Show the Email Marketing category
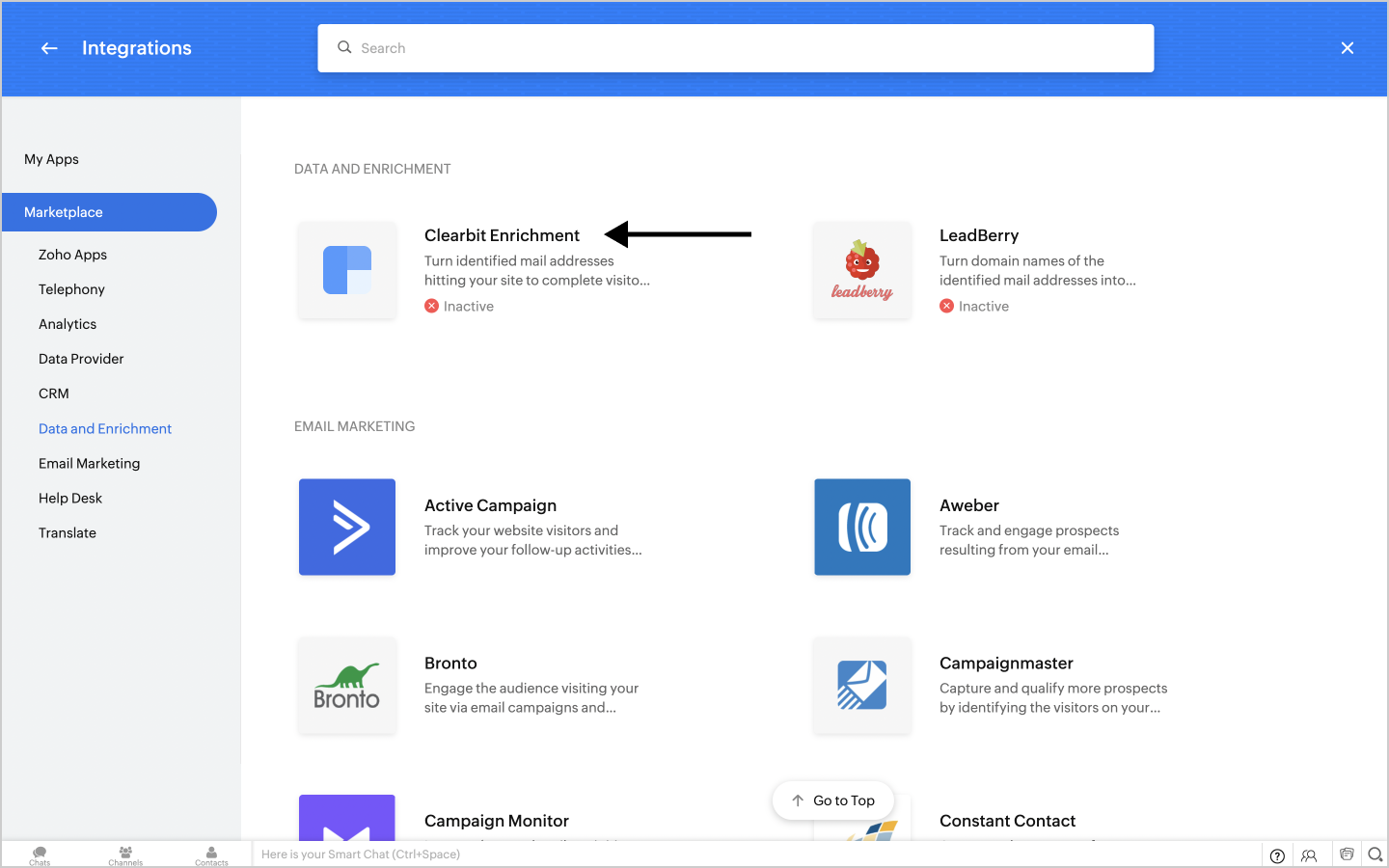 click(89, 463)
